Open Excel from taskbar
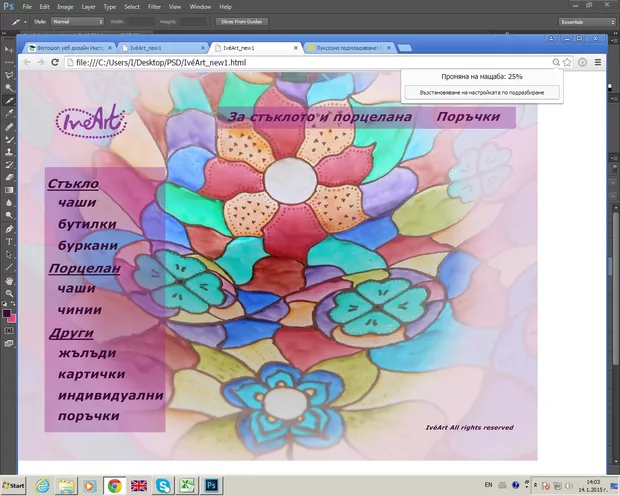This screenshot has width=620, height=496. (187, 485)
